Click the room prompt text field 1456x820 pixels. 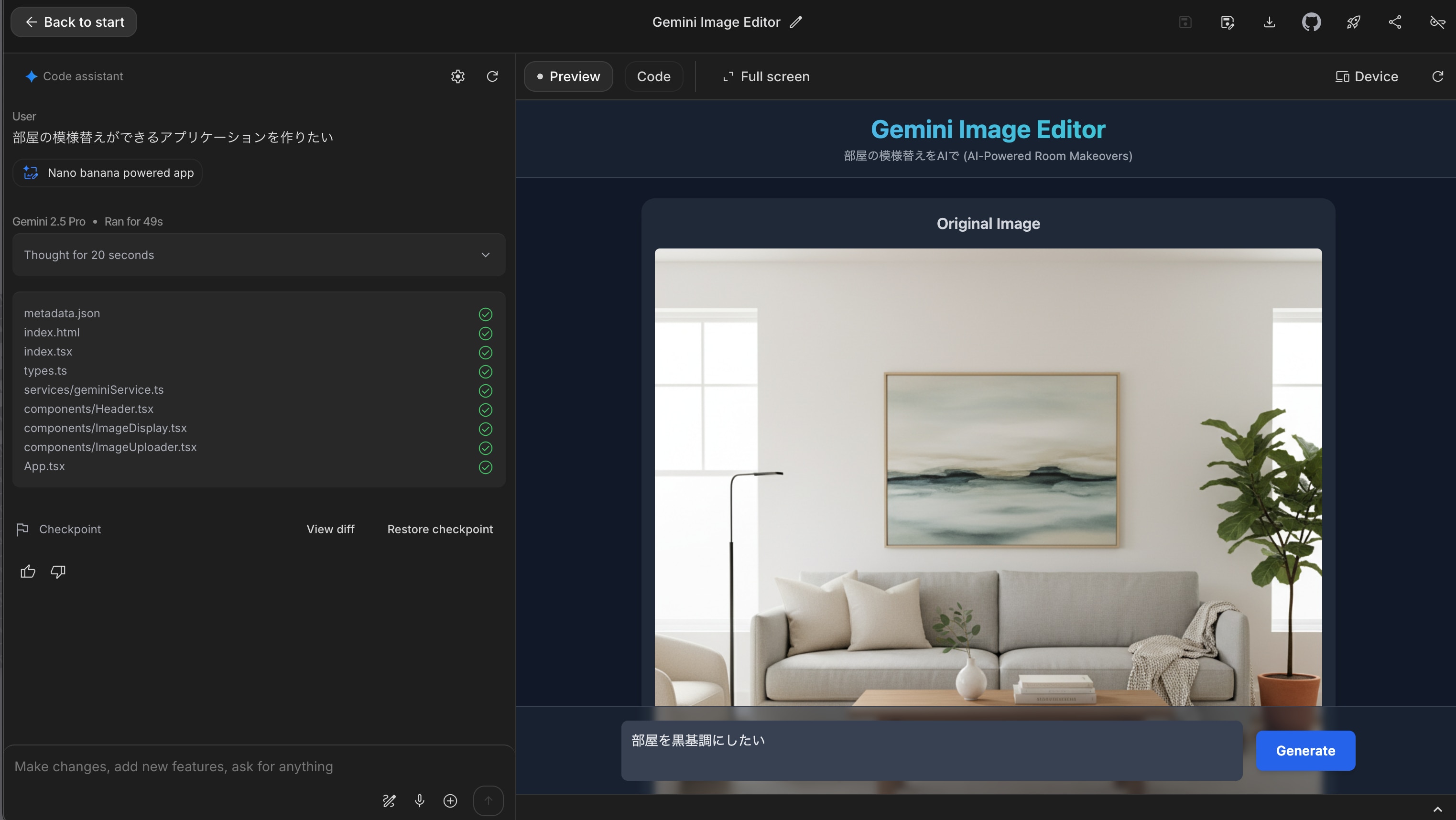click(x=931, y=751)
